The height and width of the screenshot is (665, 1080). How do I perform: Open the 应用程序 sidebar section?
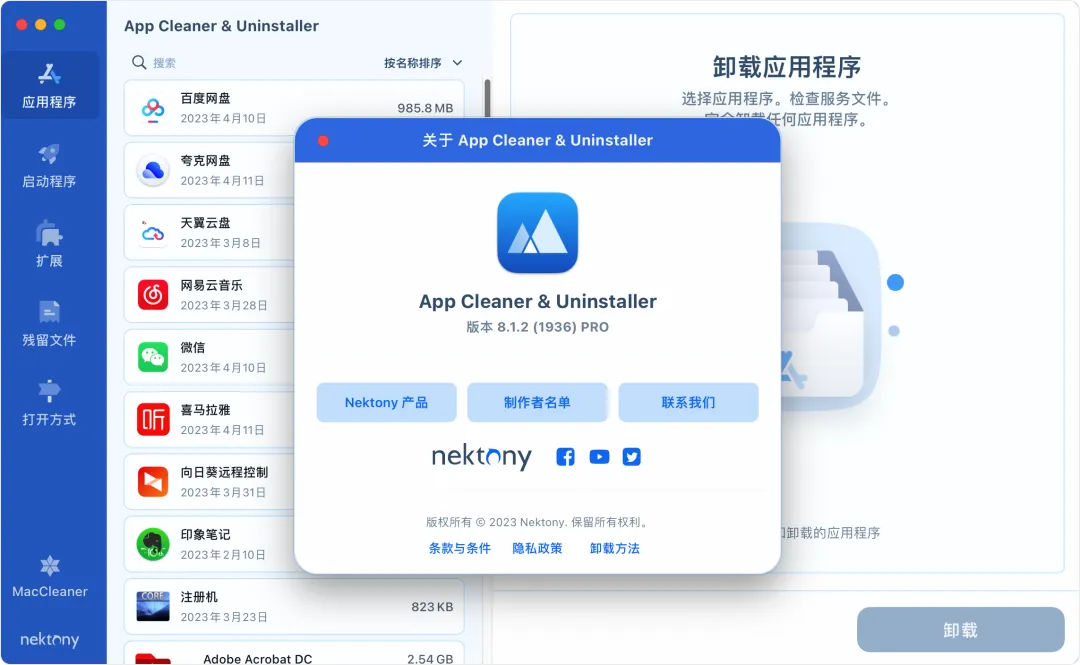[50, 85]
